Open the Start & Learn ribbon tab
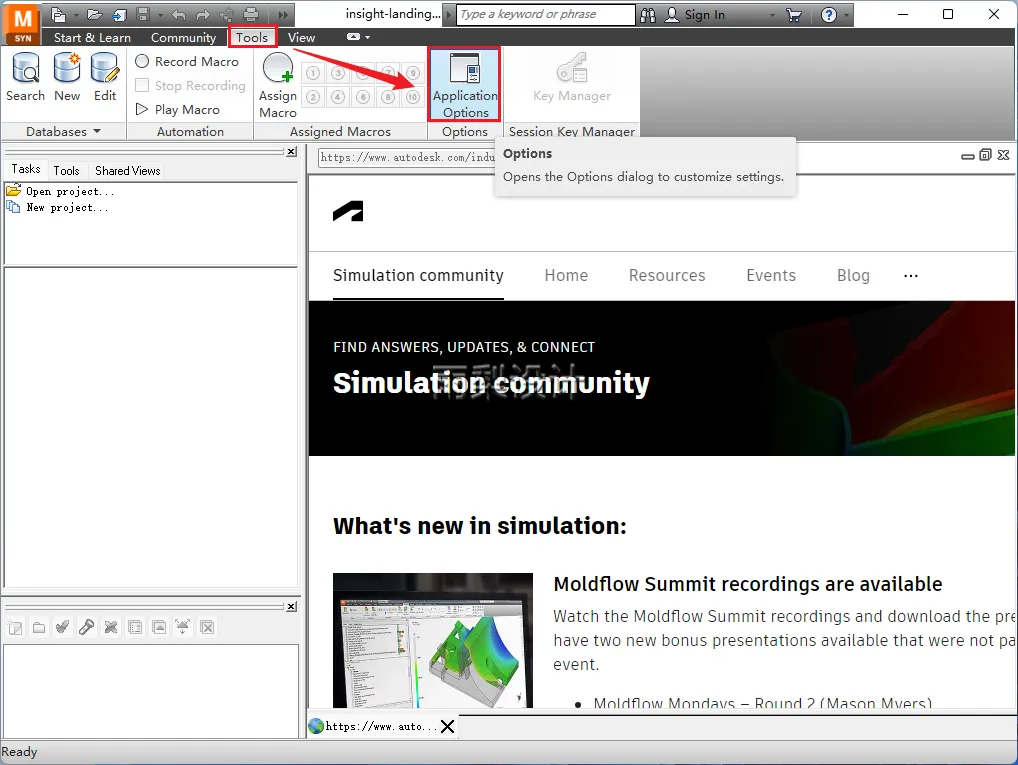Image resolution: width=1018 pixels, height=765 pixels. 92,38
